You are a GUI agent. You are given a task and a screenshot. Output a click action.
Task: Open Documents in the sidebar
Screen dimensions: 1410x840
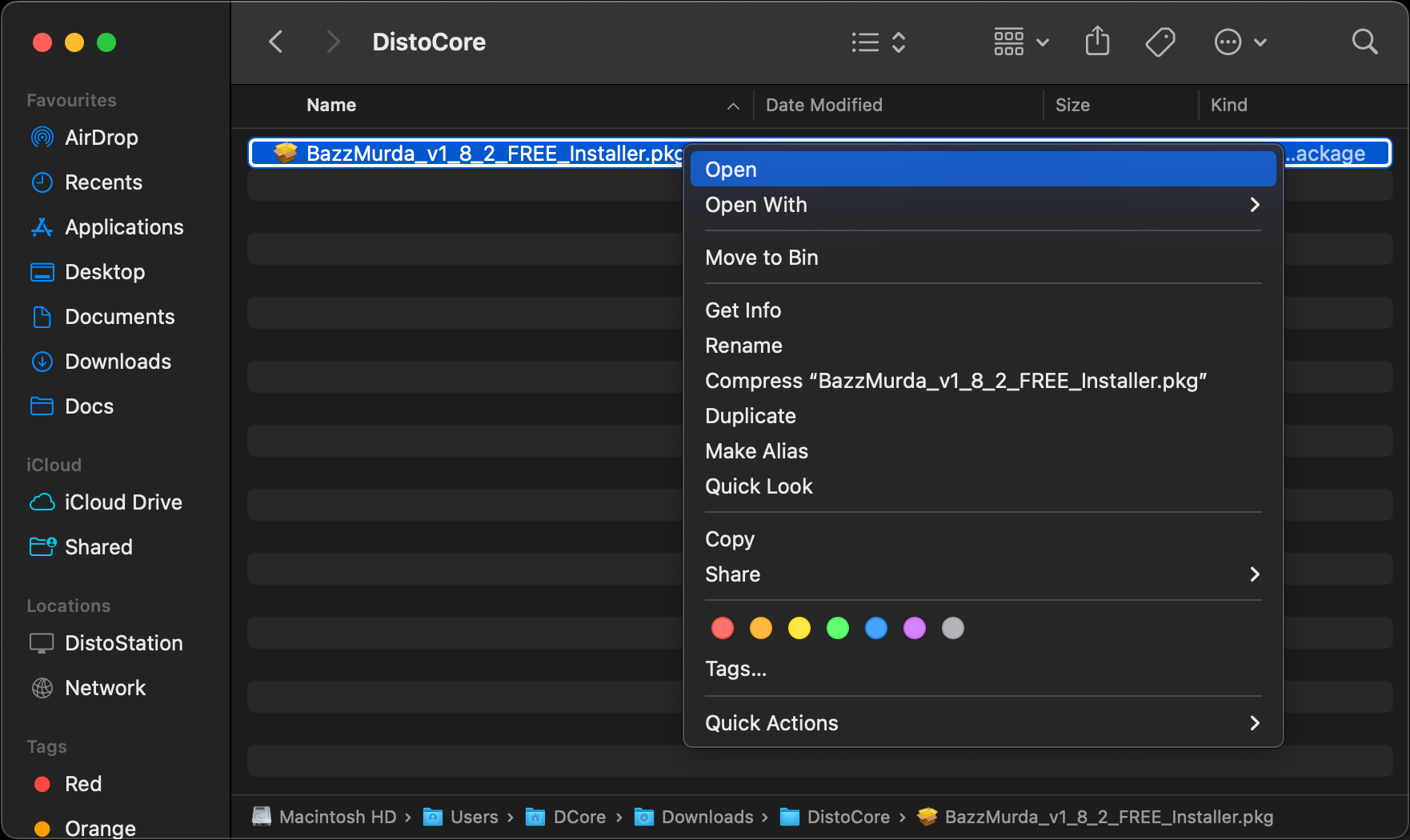point(102,317)
